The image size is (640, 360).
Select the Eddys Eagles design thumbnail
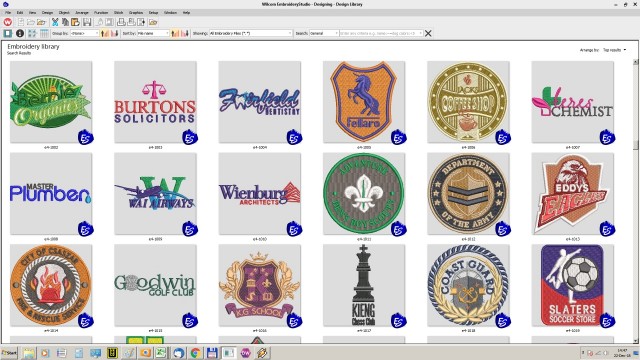pos(573,194)
